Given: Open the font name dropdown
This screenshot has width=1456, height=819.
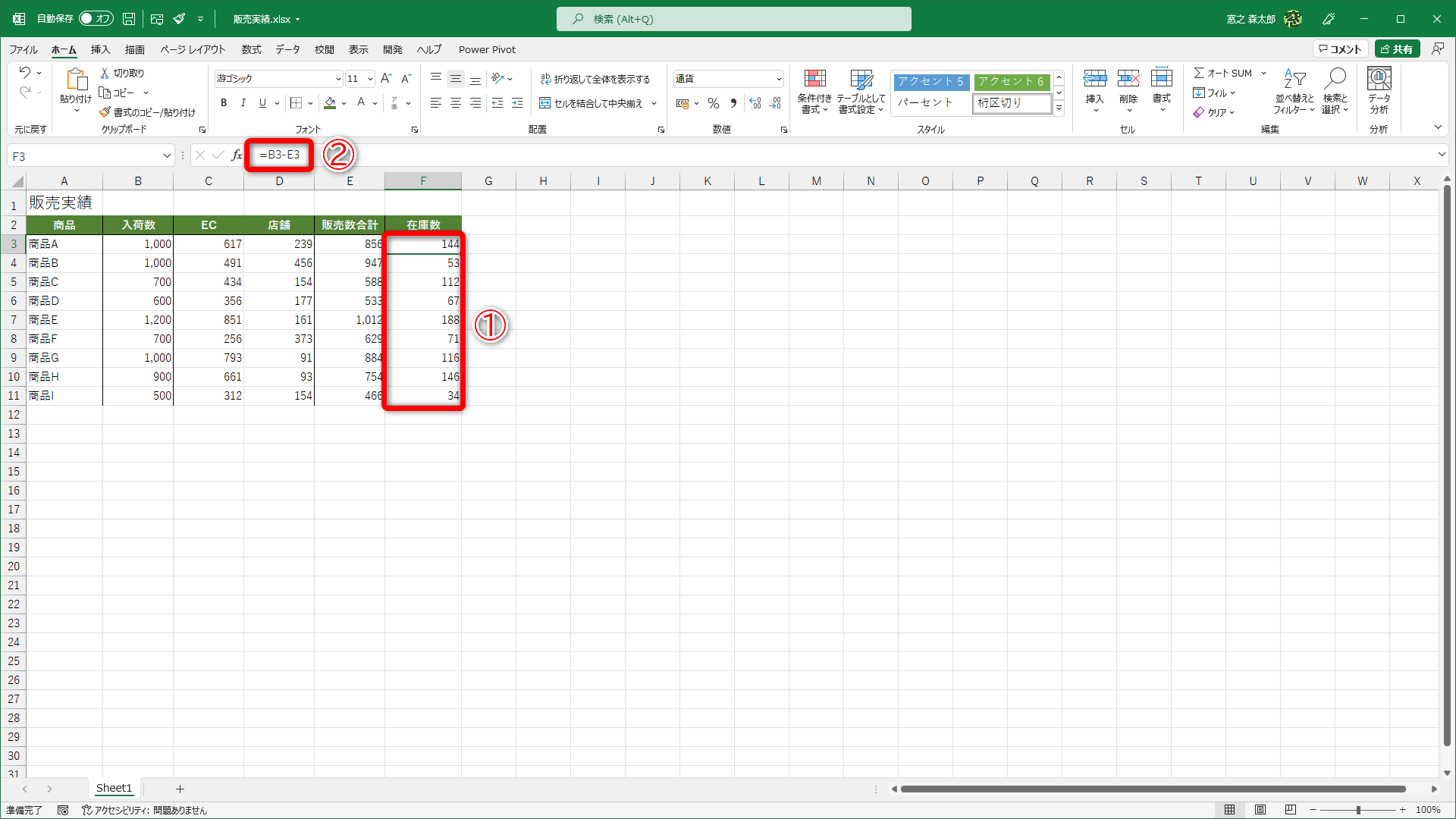Looking at the screenshot, I should click(x=338, y=79).
